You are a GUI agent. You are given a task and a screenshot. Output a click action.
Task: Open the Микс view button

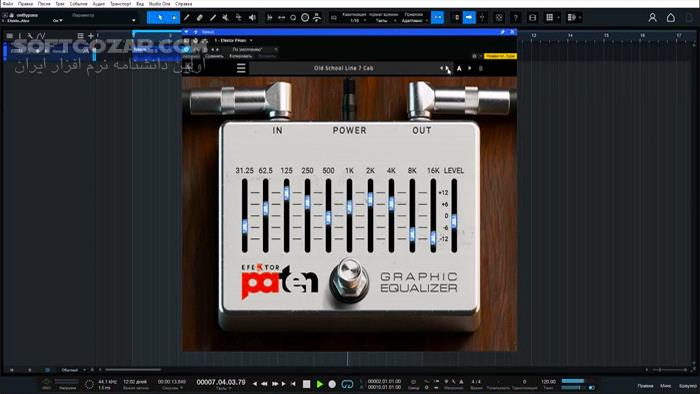pos(666,386)
